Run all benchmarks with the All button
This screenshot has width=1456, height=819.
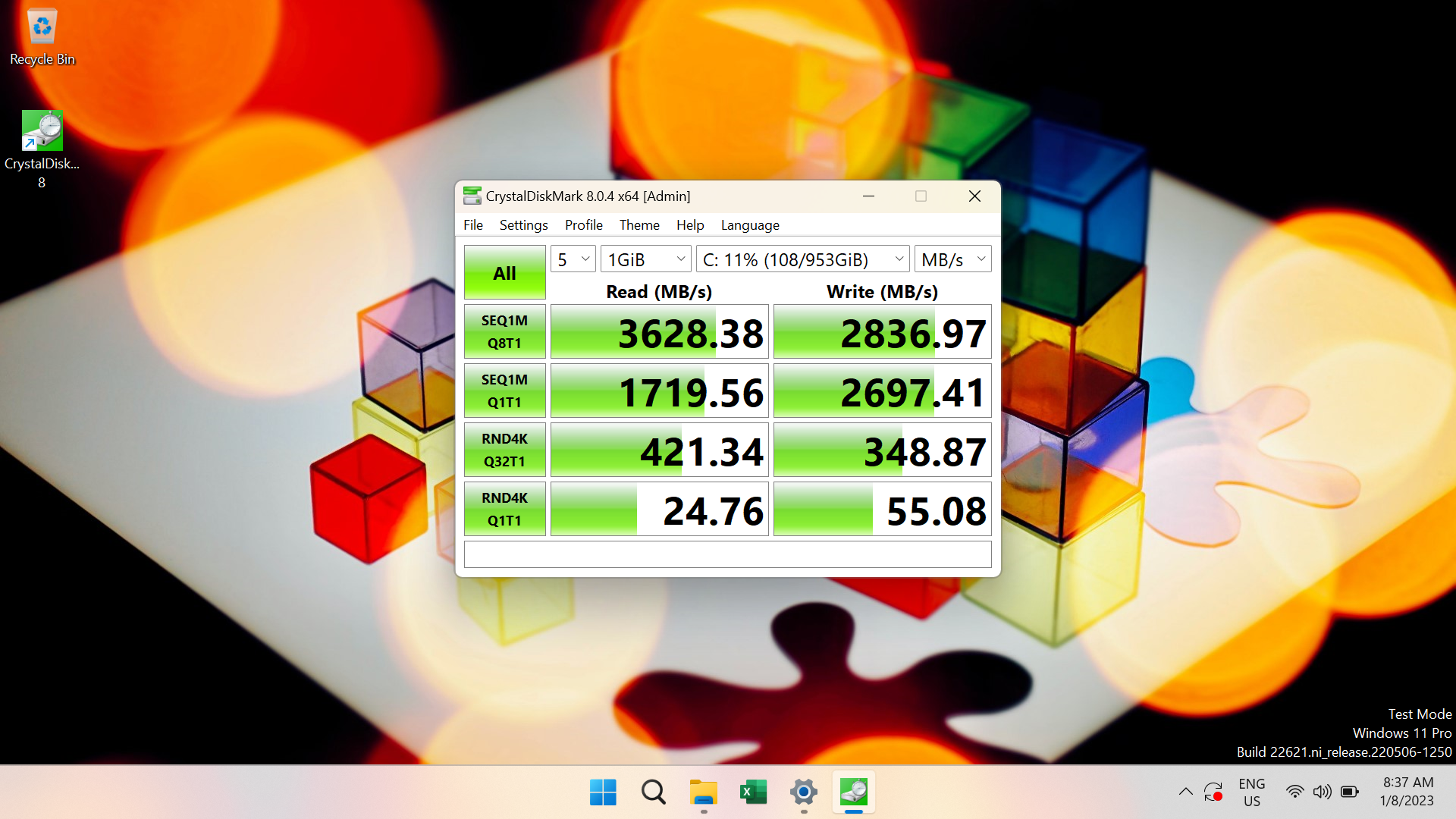(x=505, y=273)
